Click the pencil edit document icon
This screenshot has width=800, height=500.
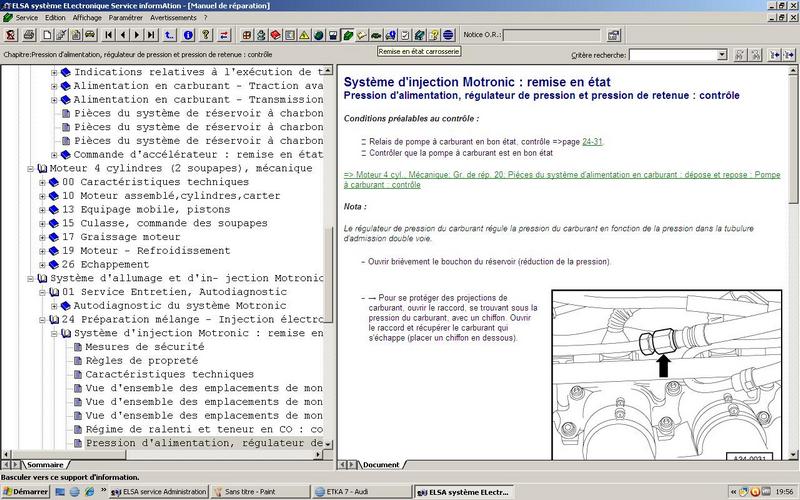point(61,35)
